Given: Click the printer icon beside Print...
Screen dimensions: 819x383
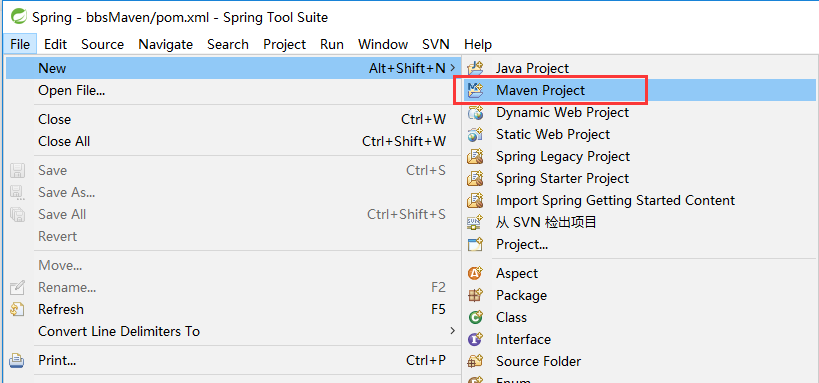Looking at the screenshot, I should 18,360.
